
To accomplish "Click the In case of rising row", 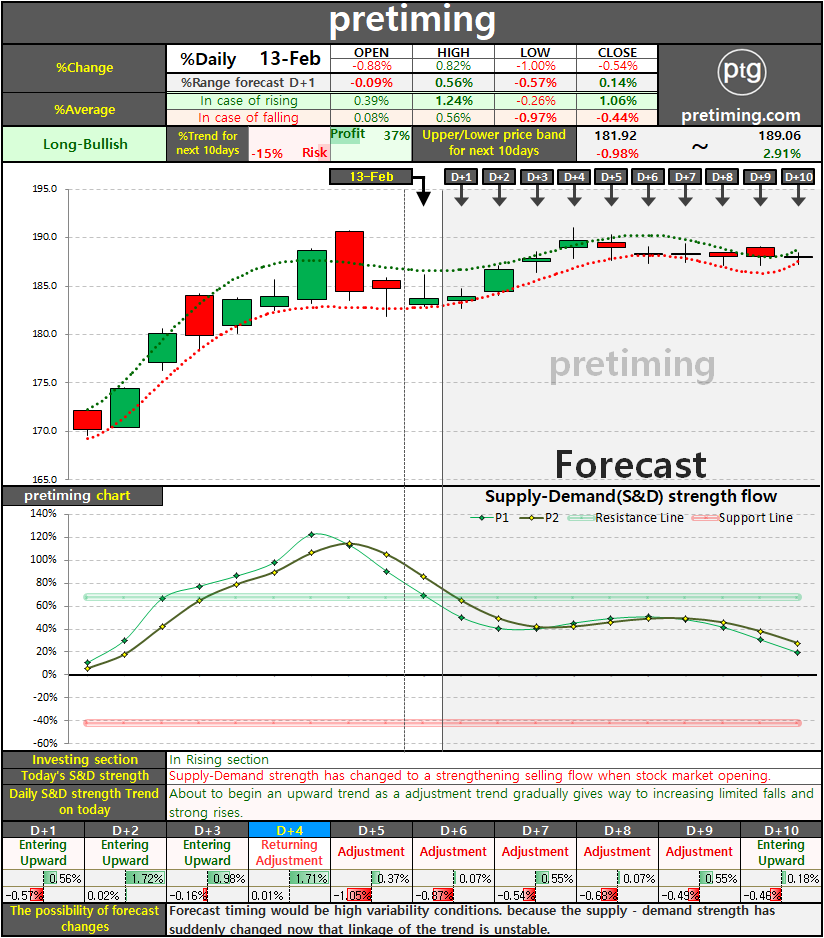I will (412, 100).
